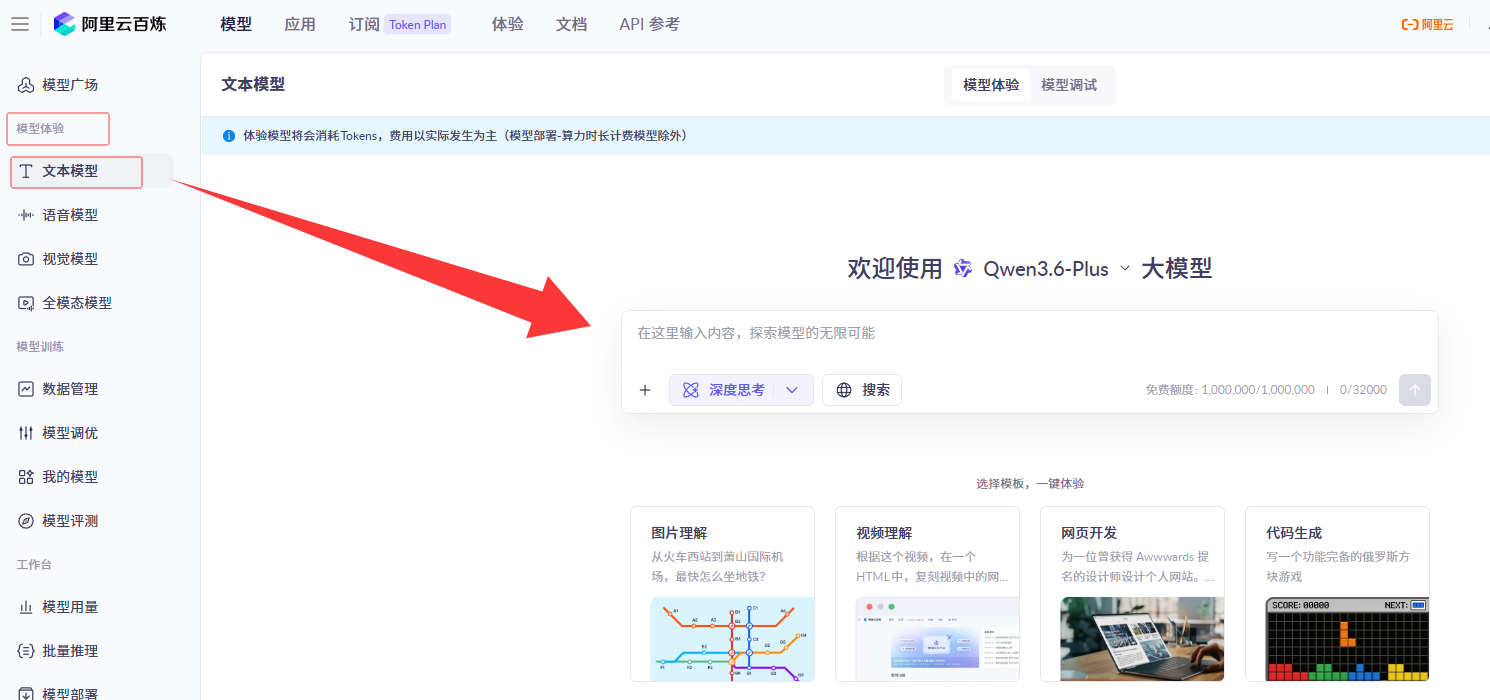Open the 体验 top menu
Image resolution: width=1490 pixels, height=700 pixels.
[508, 24]
